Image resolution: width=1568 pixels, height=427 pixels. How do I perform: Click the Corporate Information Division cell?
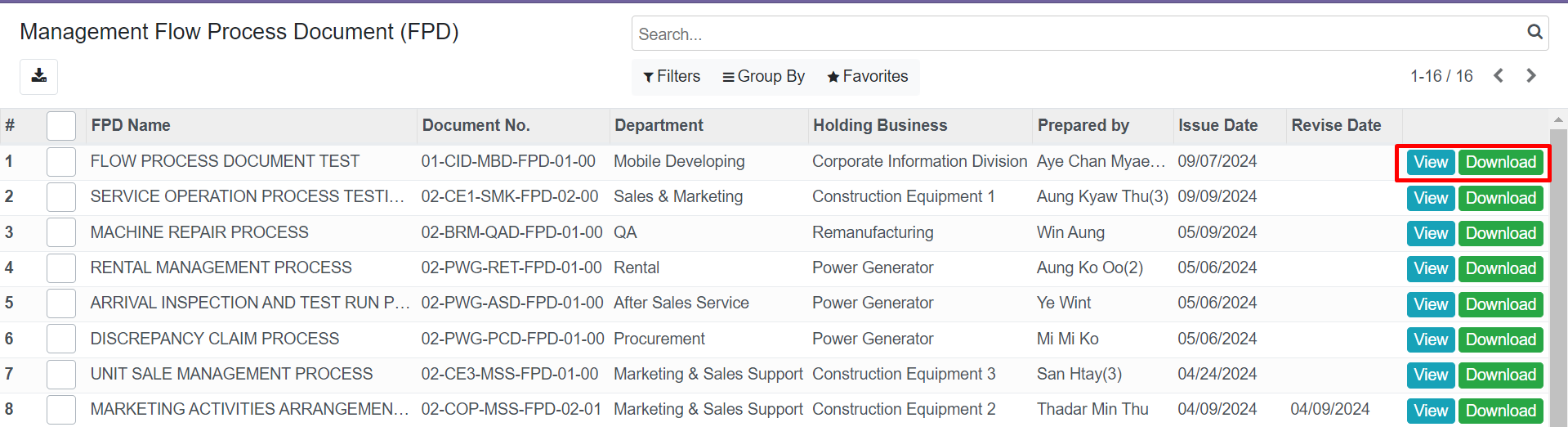[x=919, y=161]
